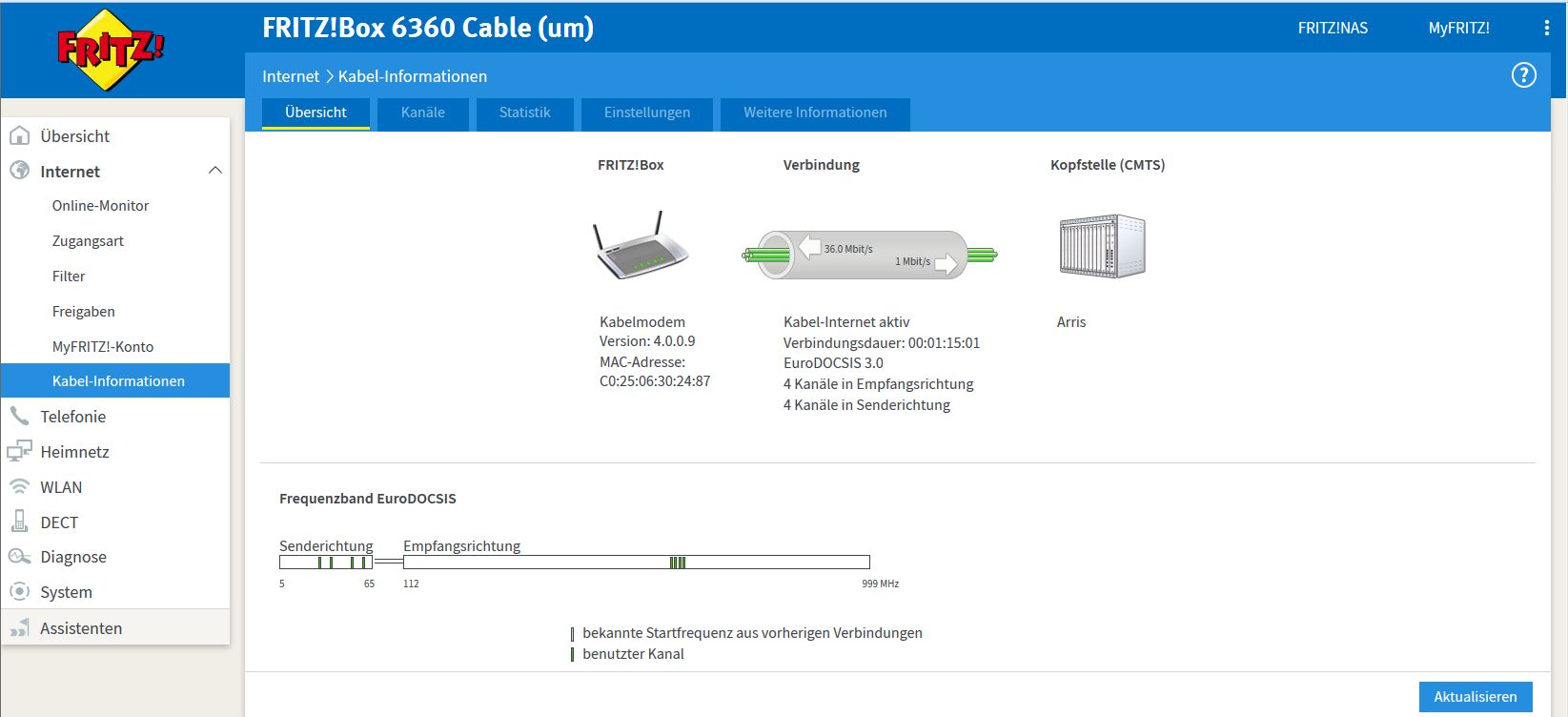Screen dimensions: 1568x717
Task: Click the Telefonie phone icon
Action: [x=19, y=416]
